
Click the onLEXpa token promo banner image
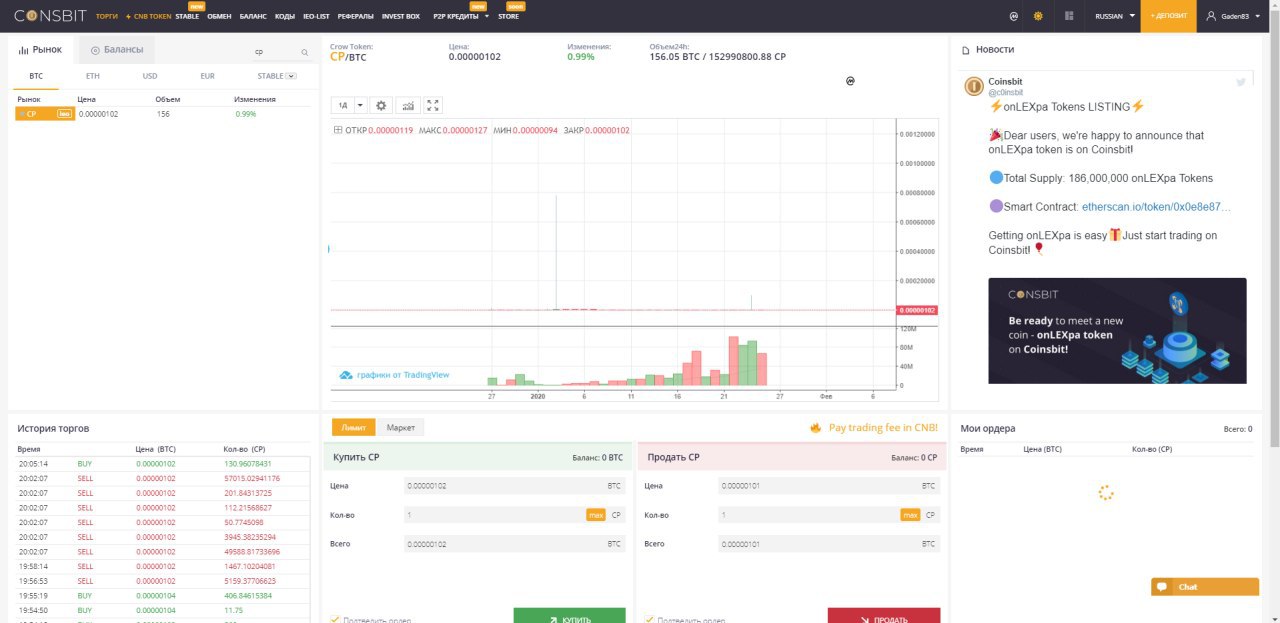click(x=1117, y=331)
